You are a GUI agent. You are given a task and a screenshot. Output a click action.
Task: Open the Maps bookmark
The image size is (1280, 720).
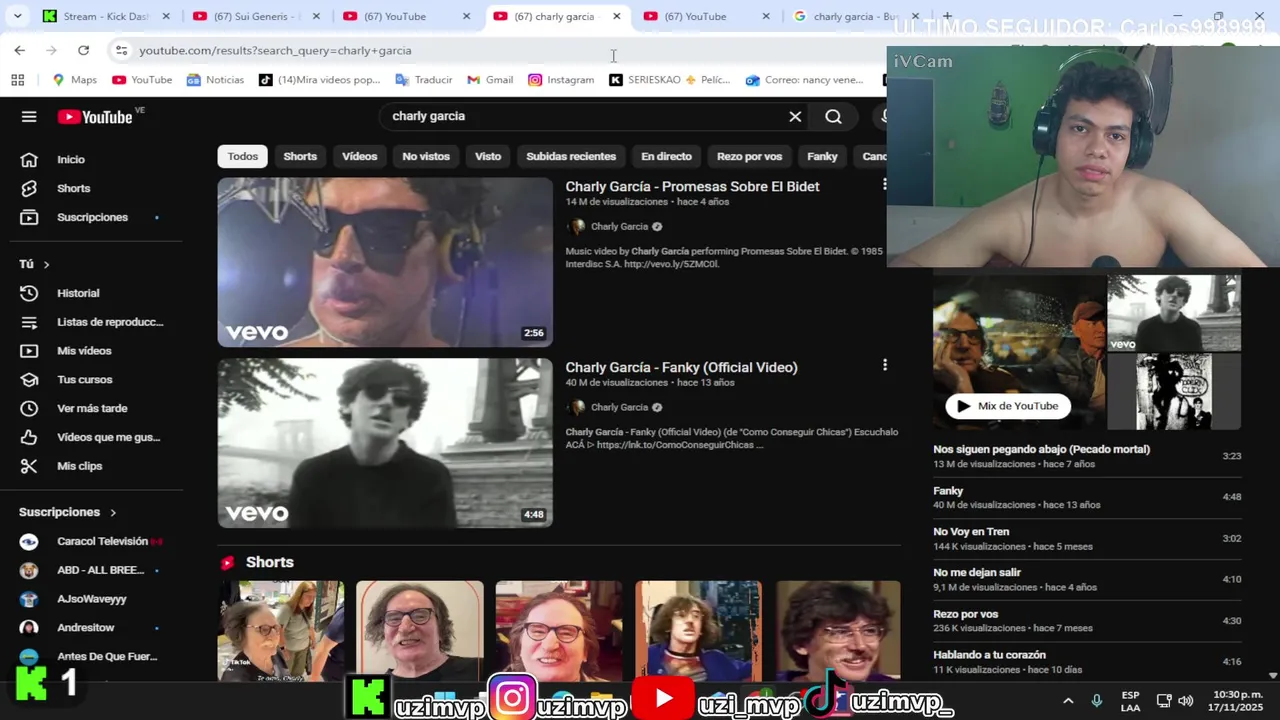(x=75, y=80)
